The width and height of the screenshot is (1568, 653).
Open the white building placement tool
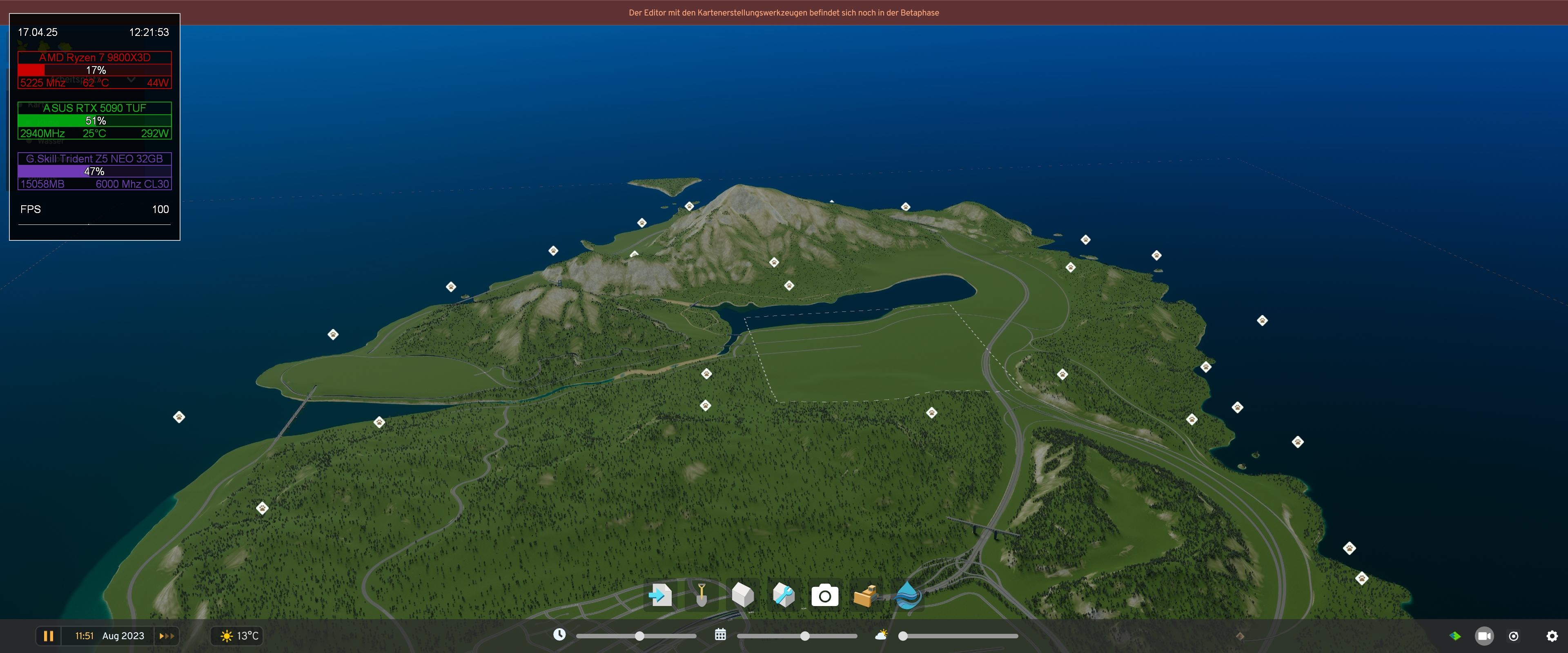743,595
